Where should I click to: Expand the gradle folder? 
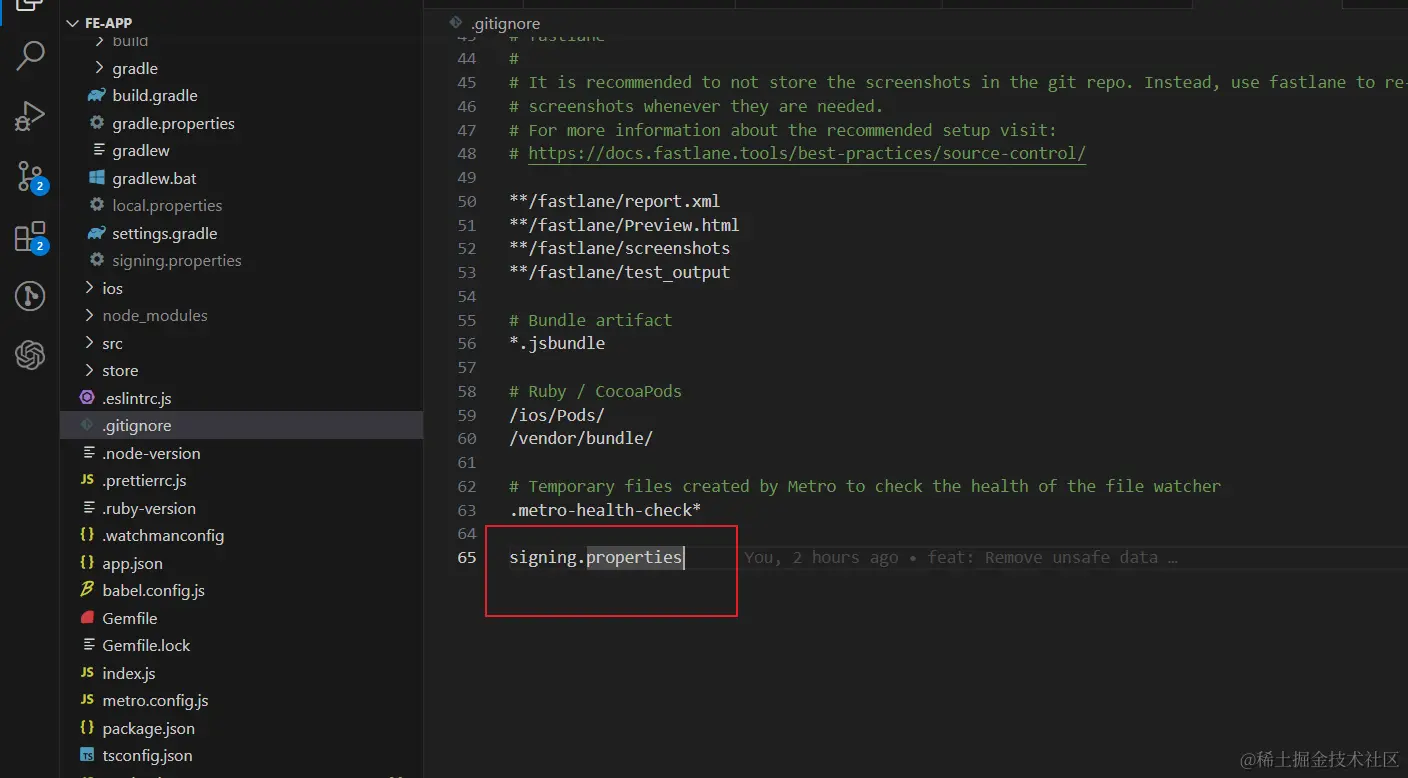pyautogui.click(x=99, y=68)
